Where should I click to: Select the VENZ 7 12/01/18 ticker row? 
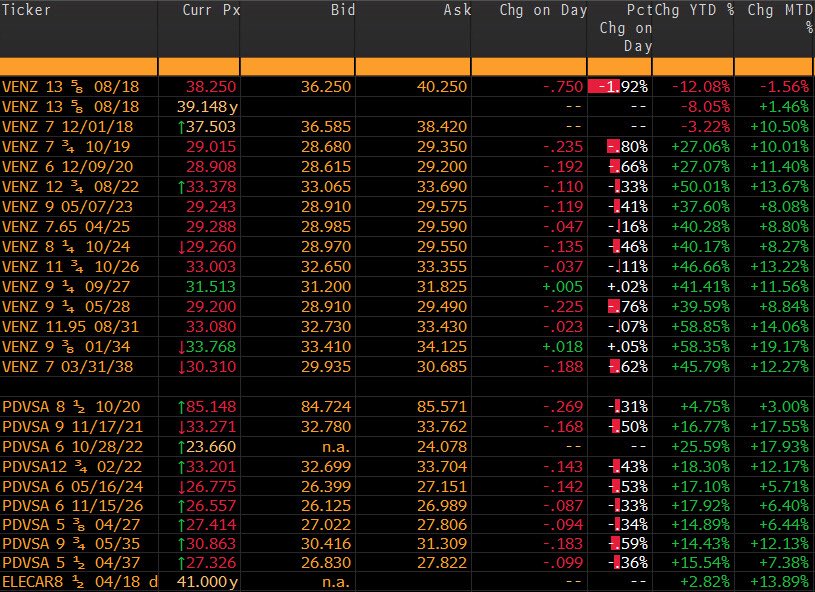[x=68, y=127]
